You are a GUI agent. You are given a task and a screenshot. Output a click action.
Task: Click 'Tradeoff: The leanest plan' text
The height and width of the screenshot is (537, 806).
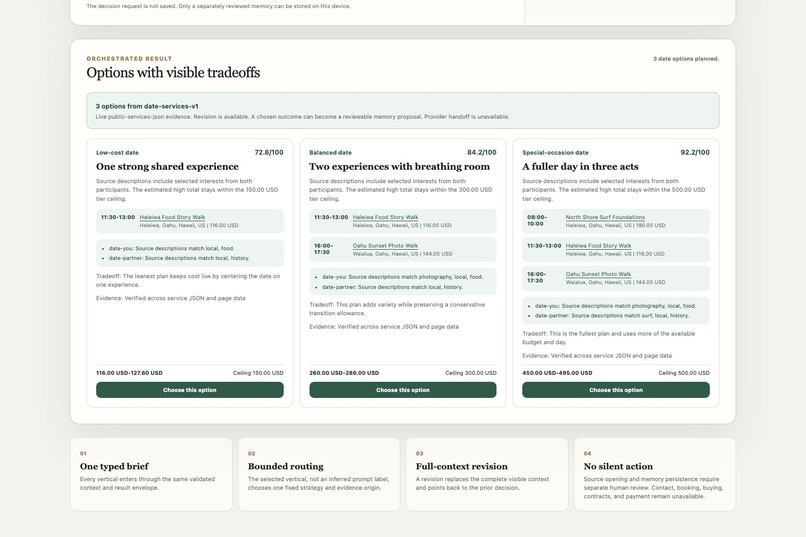click(x=188, y=280)
